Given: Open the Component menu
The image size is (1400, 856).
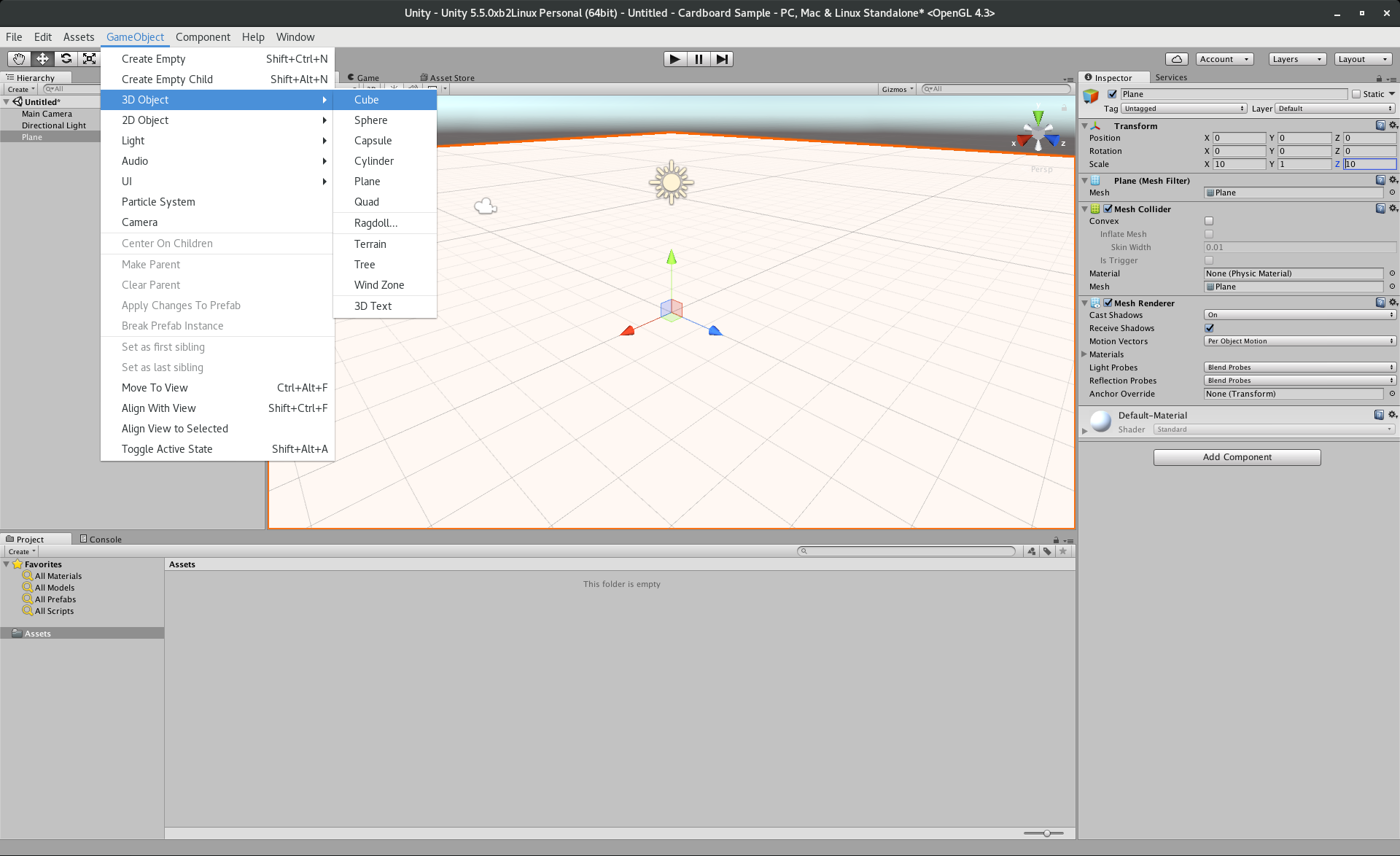Looking at the screenshot, I should pyautogui.click(x=203, y=37).
